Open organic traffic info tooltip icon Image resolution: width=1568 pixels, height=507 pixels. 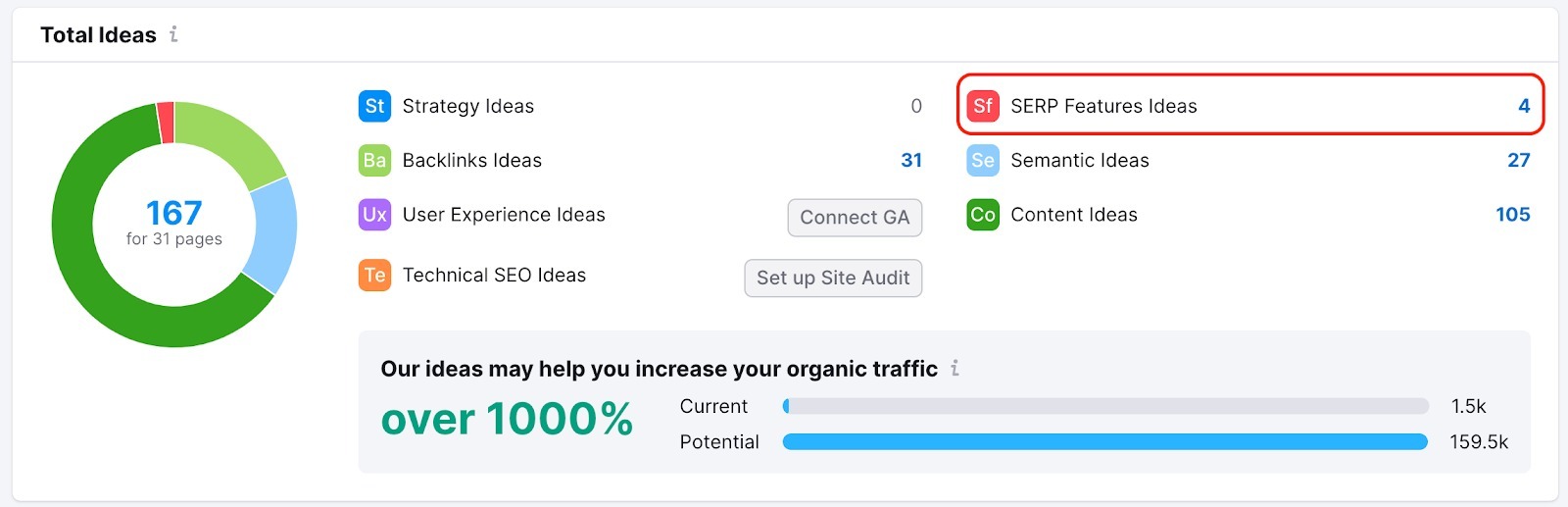coord(955,369)
